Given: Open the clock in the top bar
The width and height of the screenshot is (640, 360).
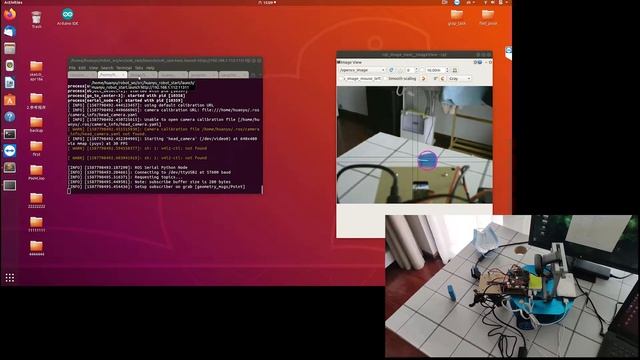Looking at the screenshot, I should point(268,2).
